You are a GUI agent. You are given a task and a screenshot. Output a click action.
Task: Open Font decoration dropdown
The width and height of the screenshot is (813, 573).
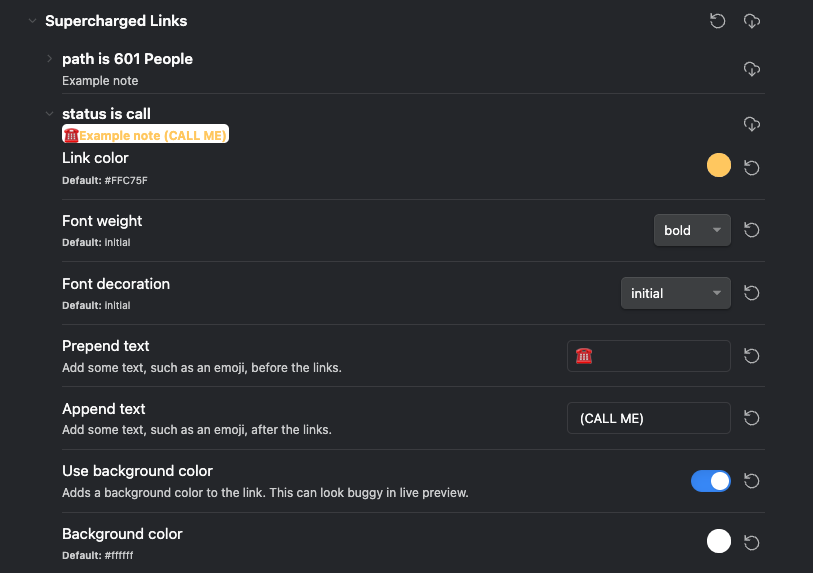coord(675,293)
